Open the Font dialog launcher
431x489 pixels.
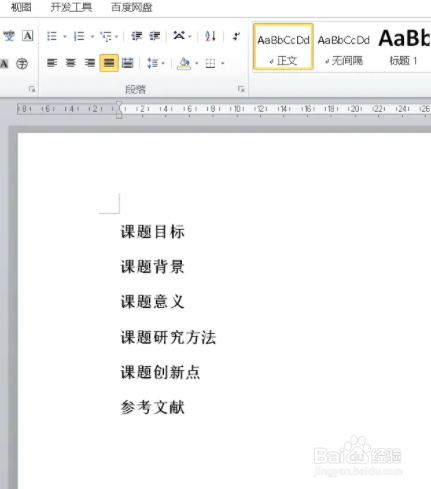pyautogui.click(x=32, y=89)
